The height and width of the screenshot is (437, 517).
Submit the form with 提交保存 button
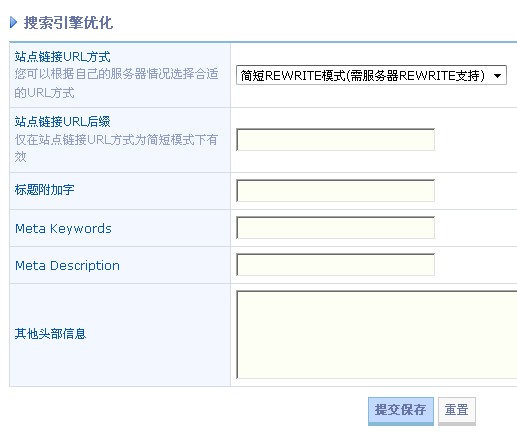pyautogui.click(x=401, y=411)
